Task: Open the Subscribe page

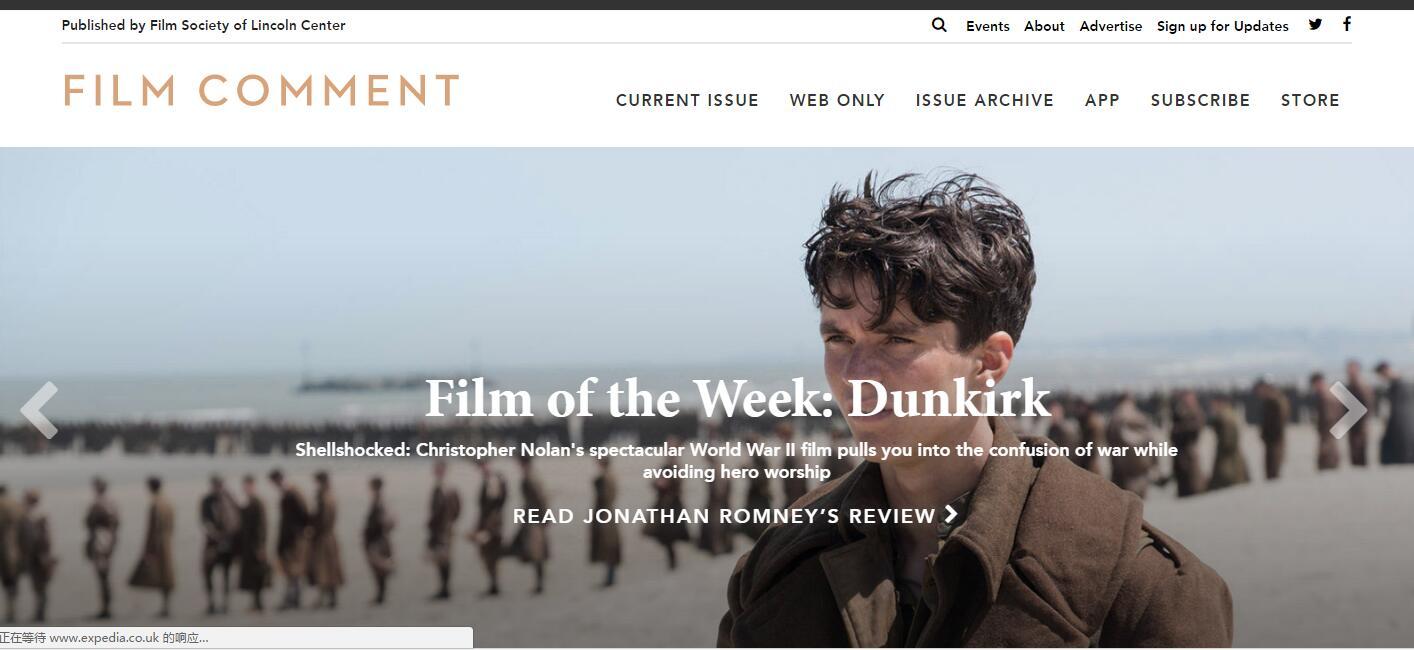Action: [x=1200, y=100]
